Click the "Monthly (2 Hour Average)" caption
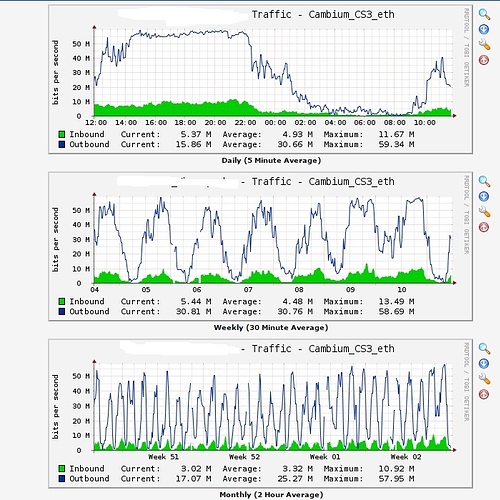Screen dimensions: 500x500 (x=271, y=494)
